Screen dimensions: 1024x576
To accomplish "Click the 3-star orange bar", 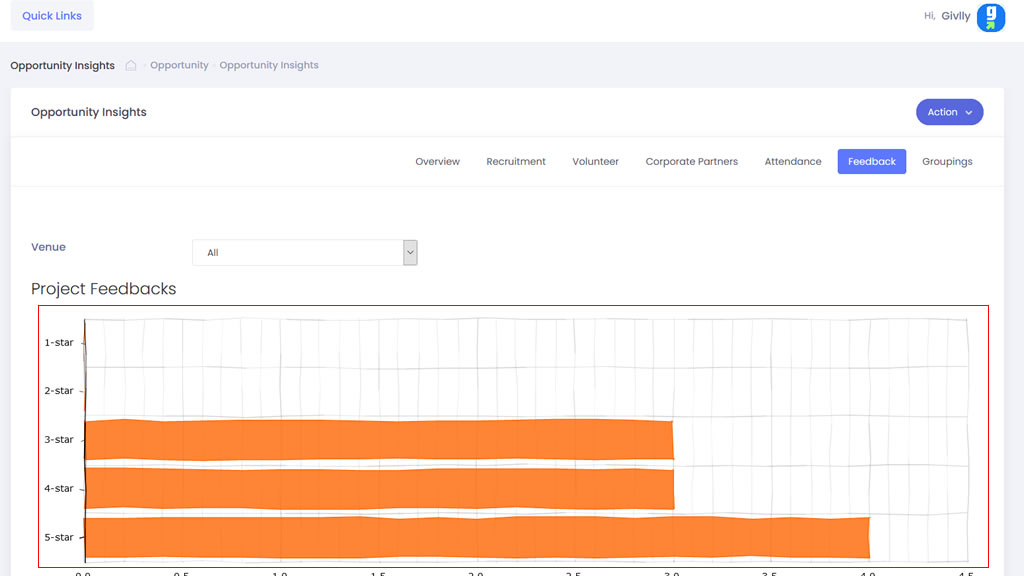I will pos(379,440).
